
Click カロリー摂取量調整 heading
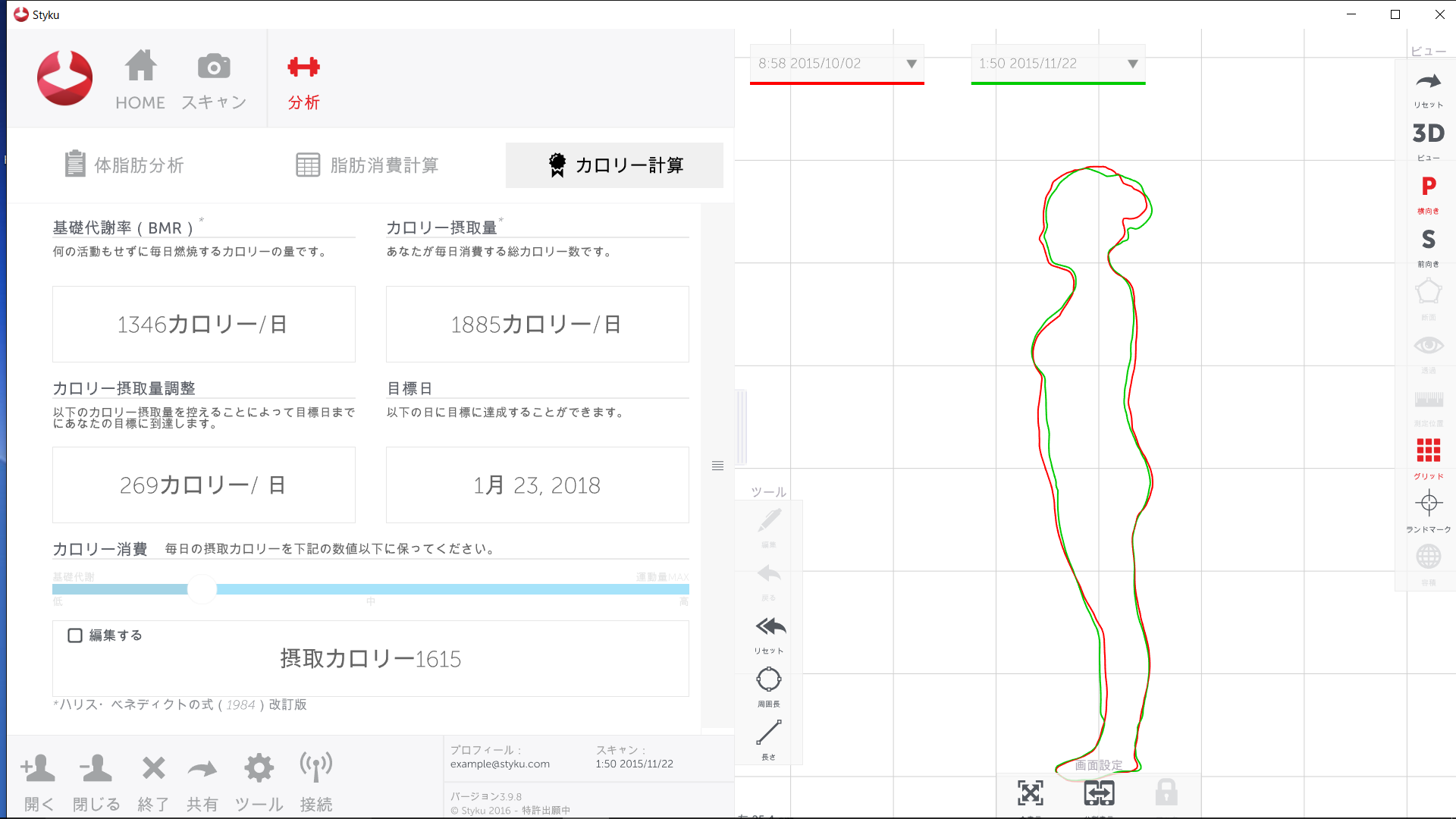point(124,388)
